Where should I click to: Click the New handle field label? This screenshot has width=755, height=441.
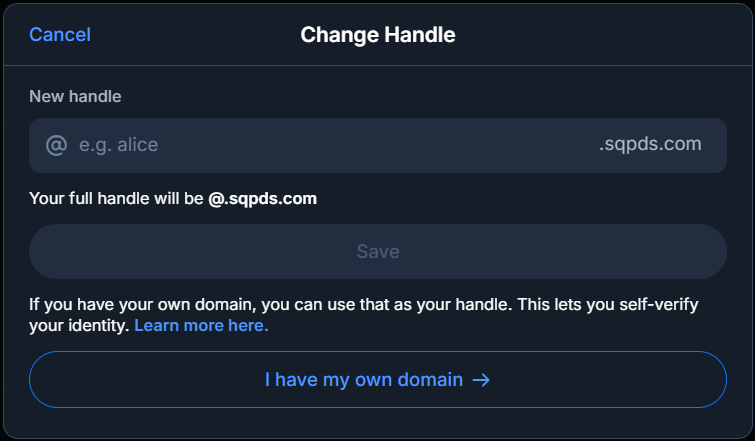point(75,96)
